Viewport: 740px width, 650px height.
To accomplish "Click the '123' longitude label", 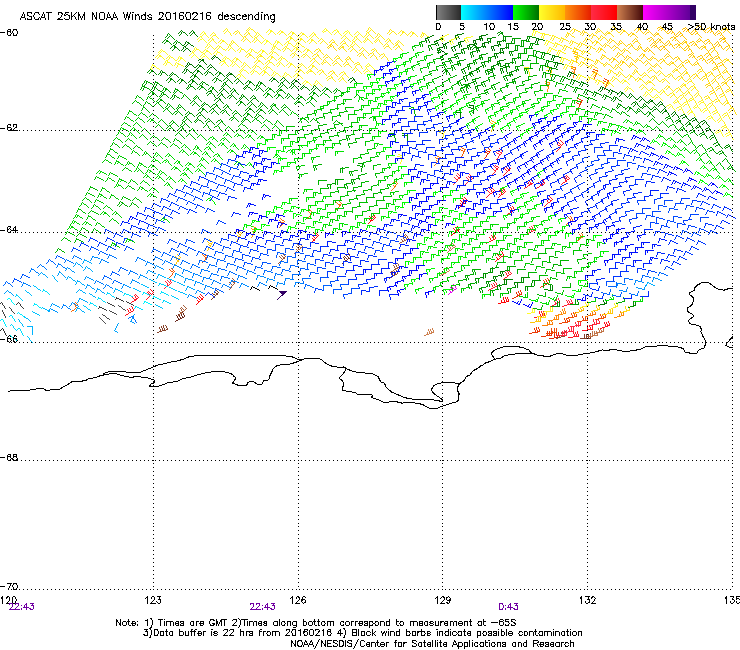I will 153,600.
